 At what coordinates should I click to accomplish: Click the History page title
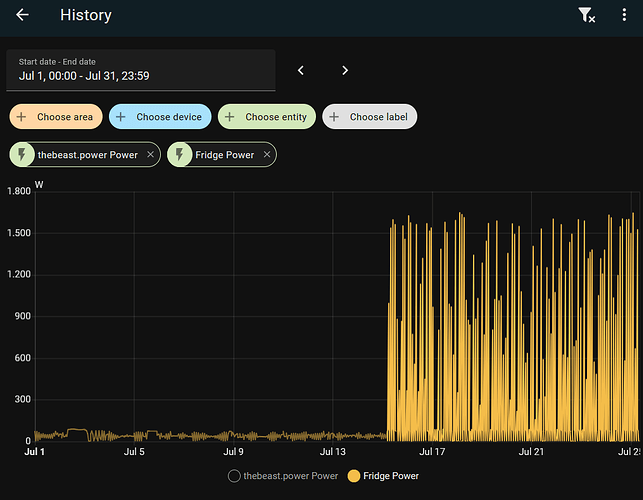pos(86,15)
